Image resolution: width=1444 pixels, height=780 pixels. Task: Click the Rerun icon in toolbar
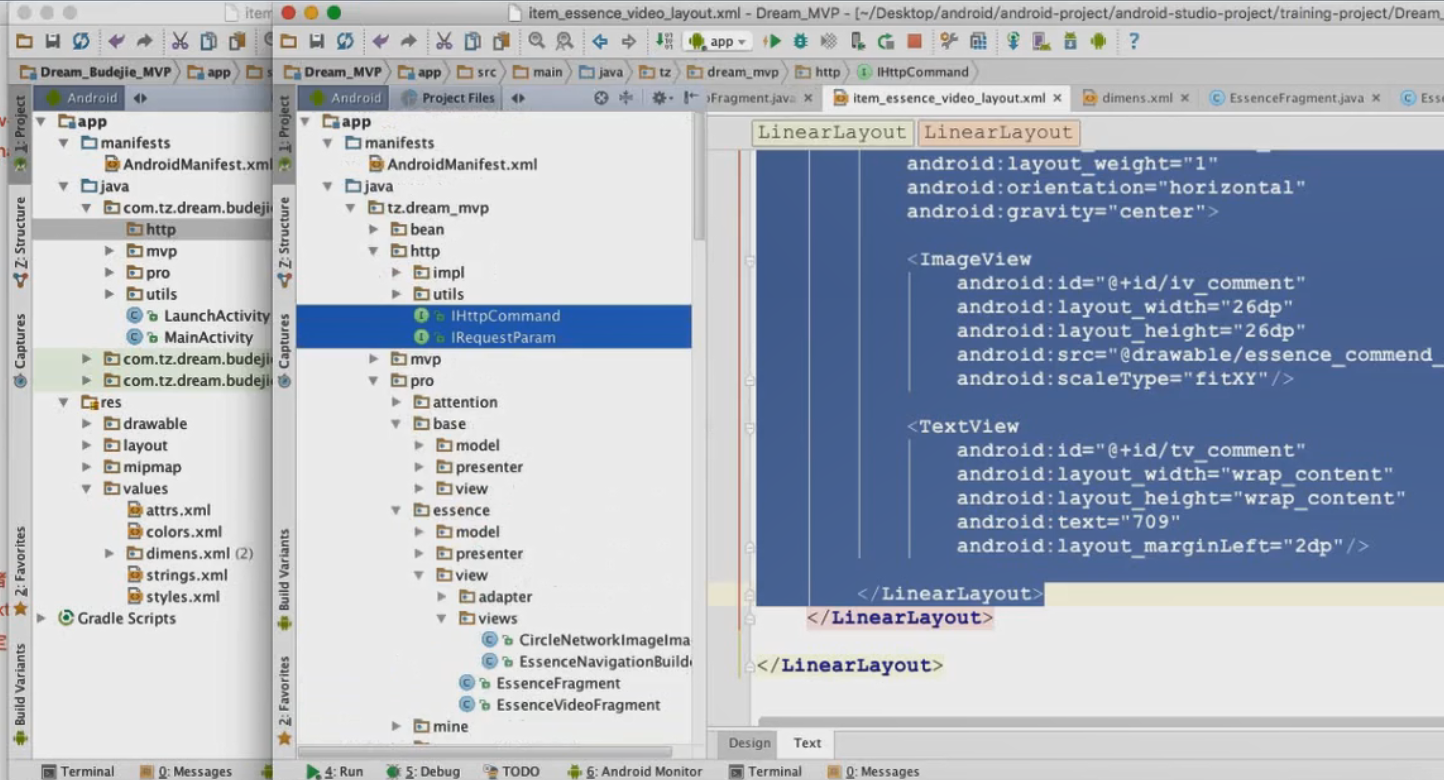click(886, 41)
